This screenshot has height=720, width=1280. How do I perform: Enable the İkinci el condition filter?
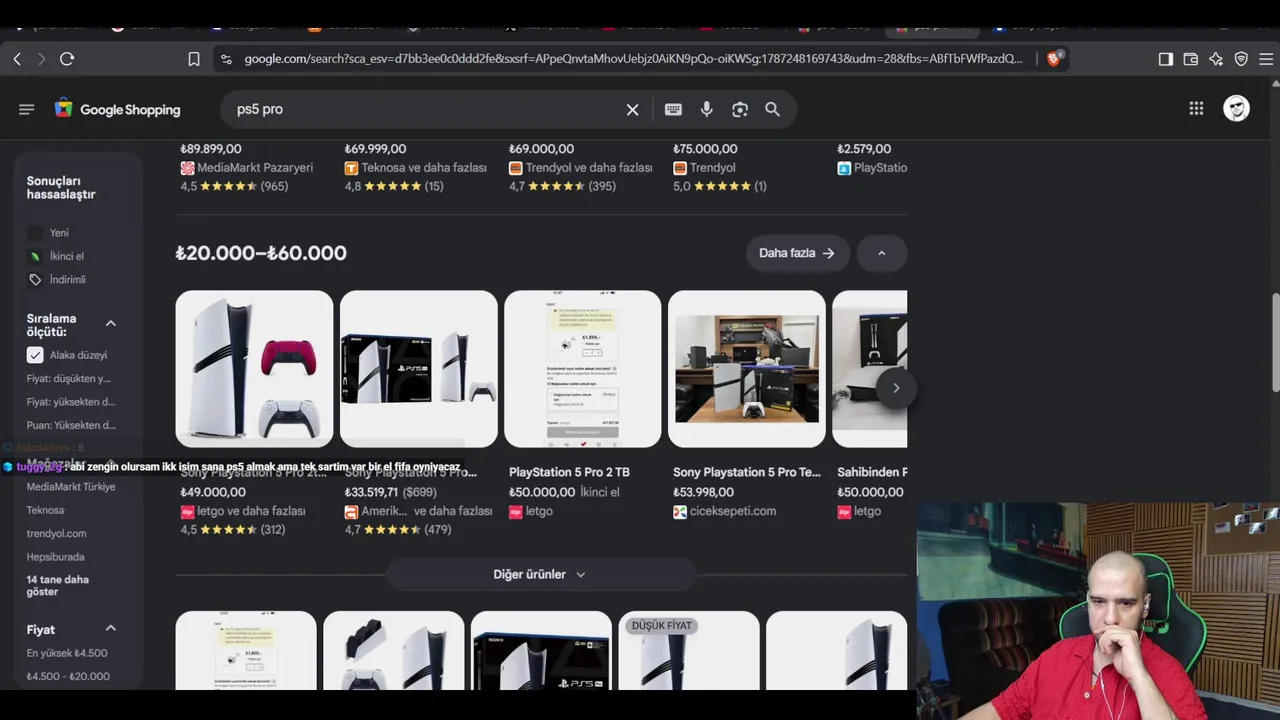click(67, 256)
